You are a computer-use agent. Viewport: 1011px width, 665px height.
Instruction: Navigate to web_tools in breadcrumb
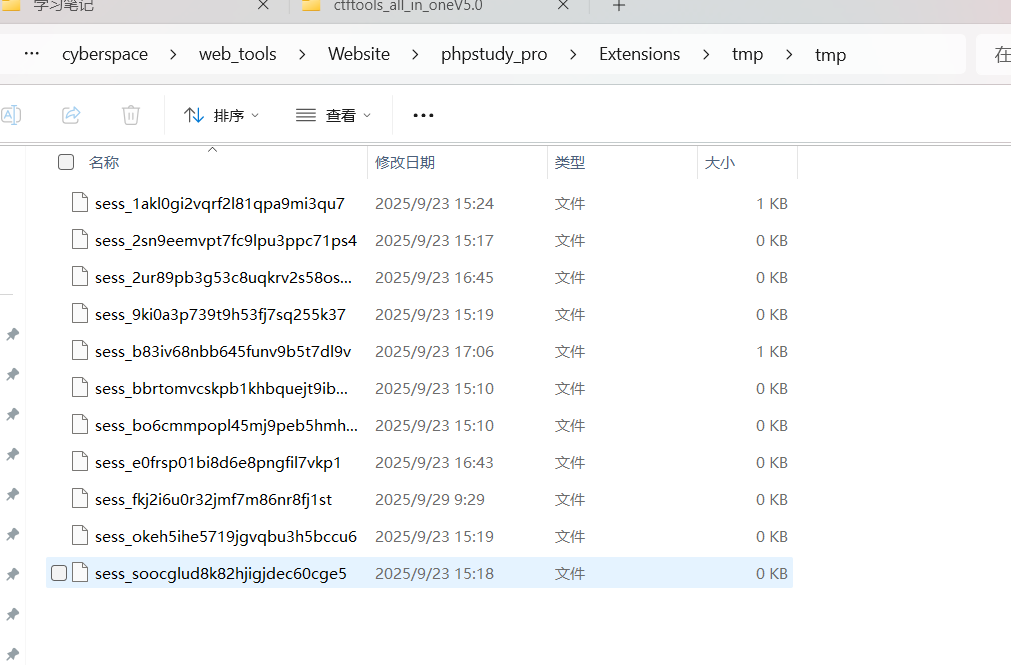pyautogui.click(x=238, y=54)
